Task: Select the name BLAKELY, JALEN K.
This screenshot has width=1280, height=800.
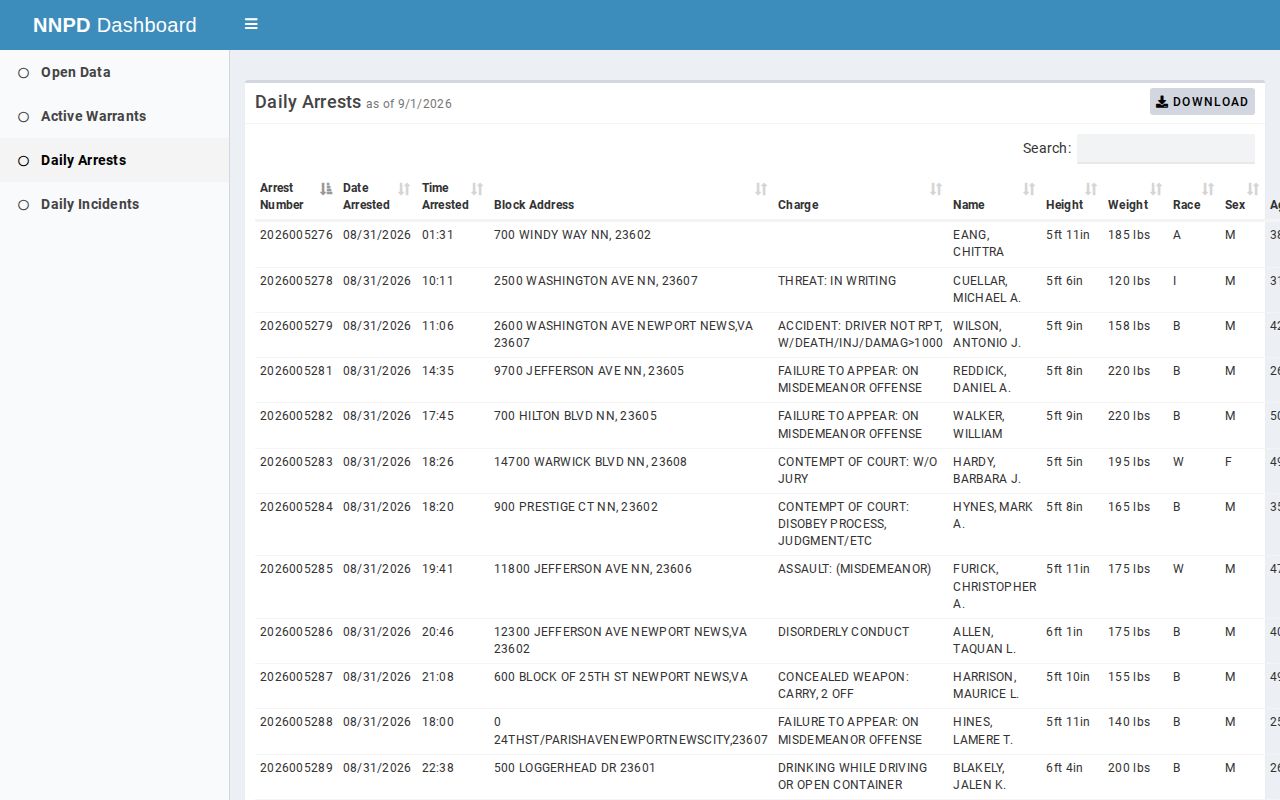Action: tap(979, 777)
